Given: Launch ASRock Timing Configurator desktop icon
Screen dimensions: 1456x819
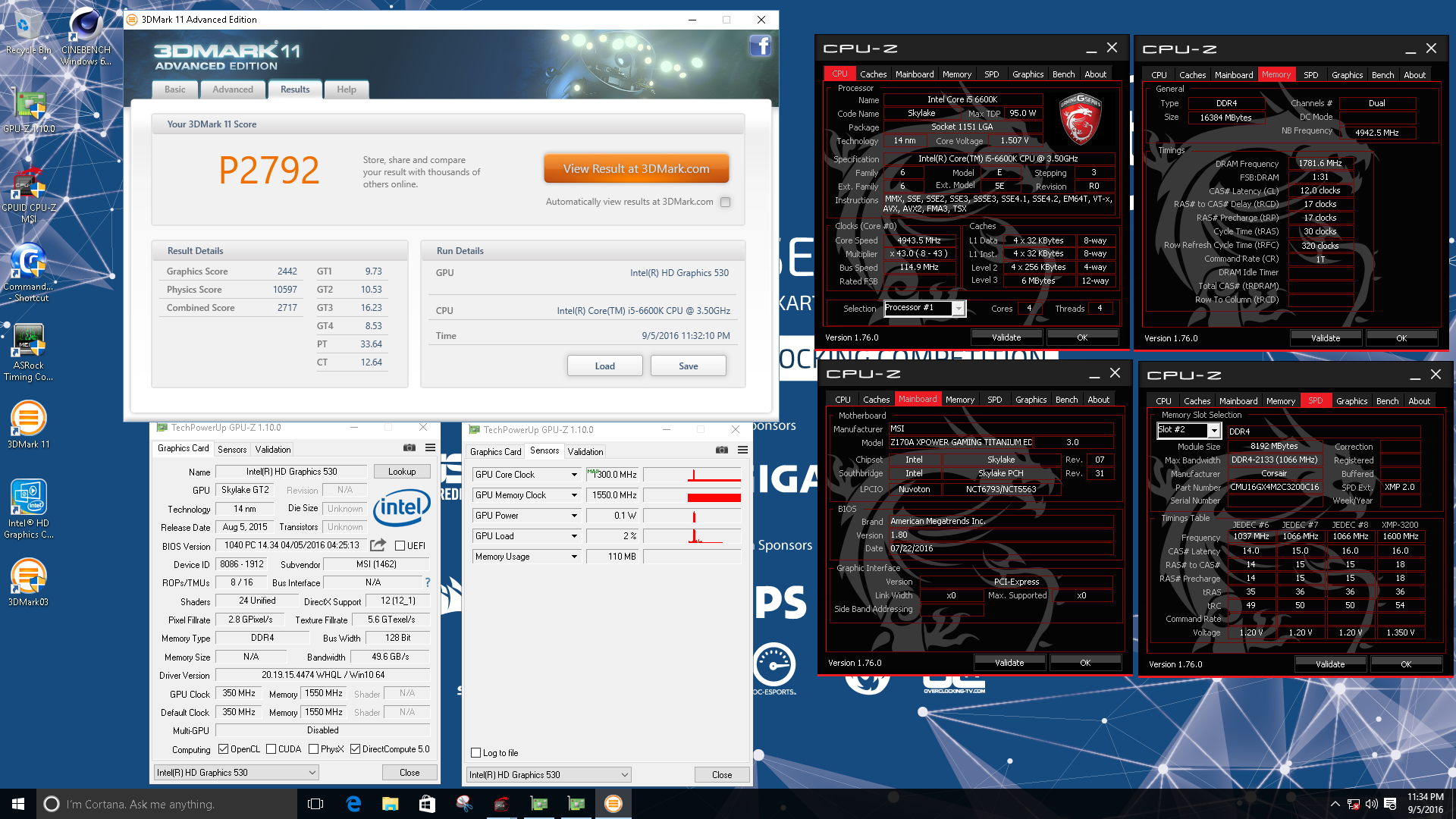Looking at the screenshot, I should pos(29,353).
